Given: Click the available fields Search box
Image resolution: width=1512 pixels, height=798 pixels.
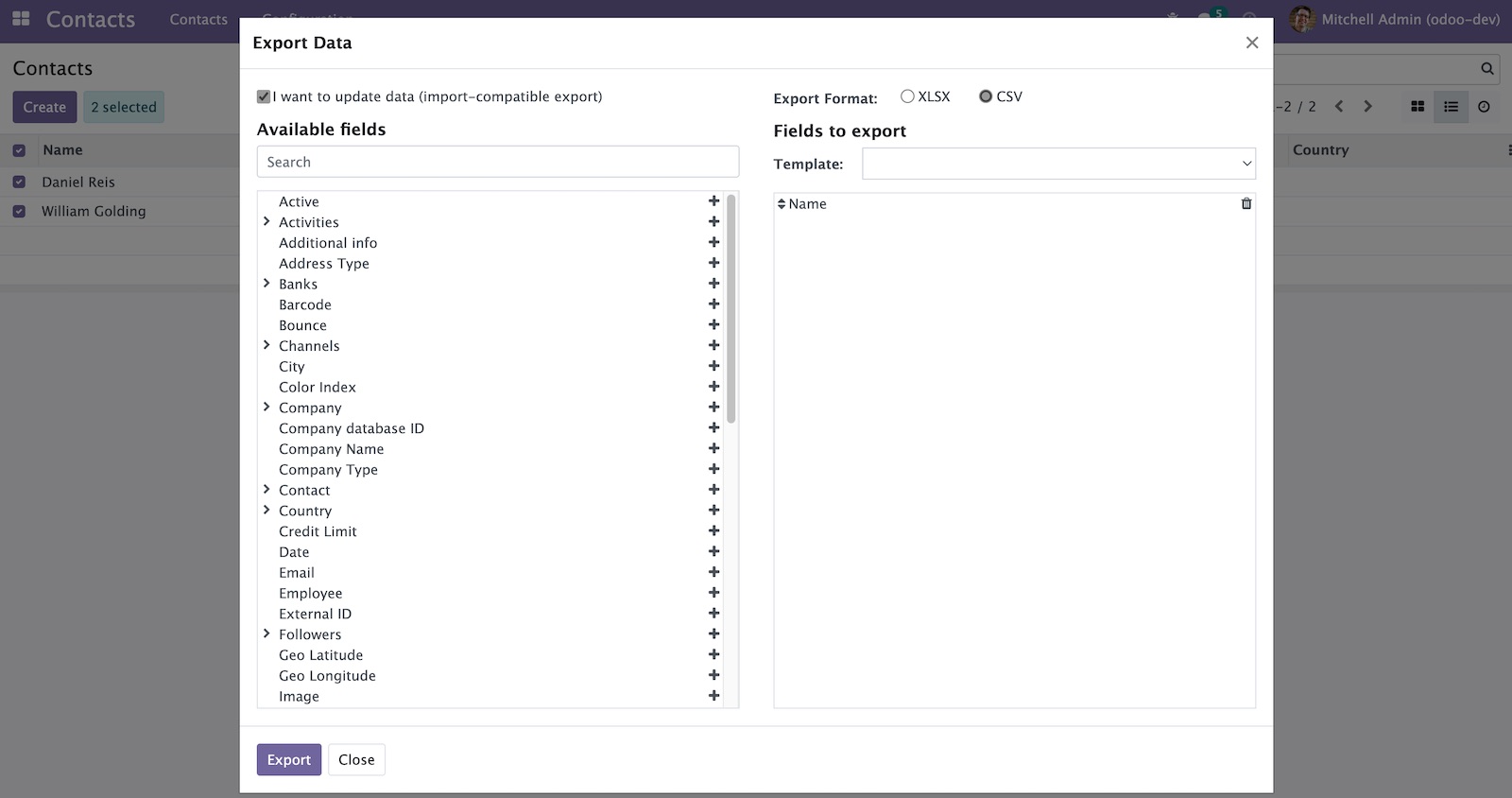Looking at the screenshot, I should [498, 162].
